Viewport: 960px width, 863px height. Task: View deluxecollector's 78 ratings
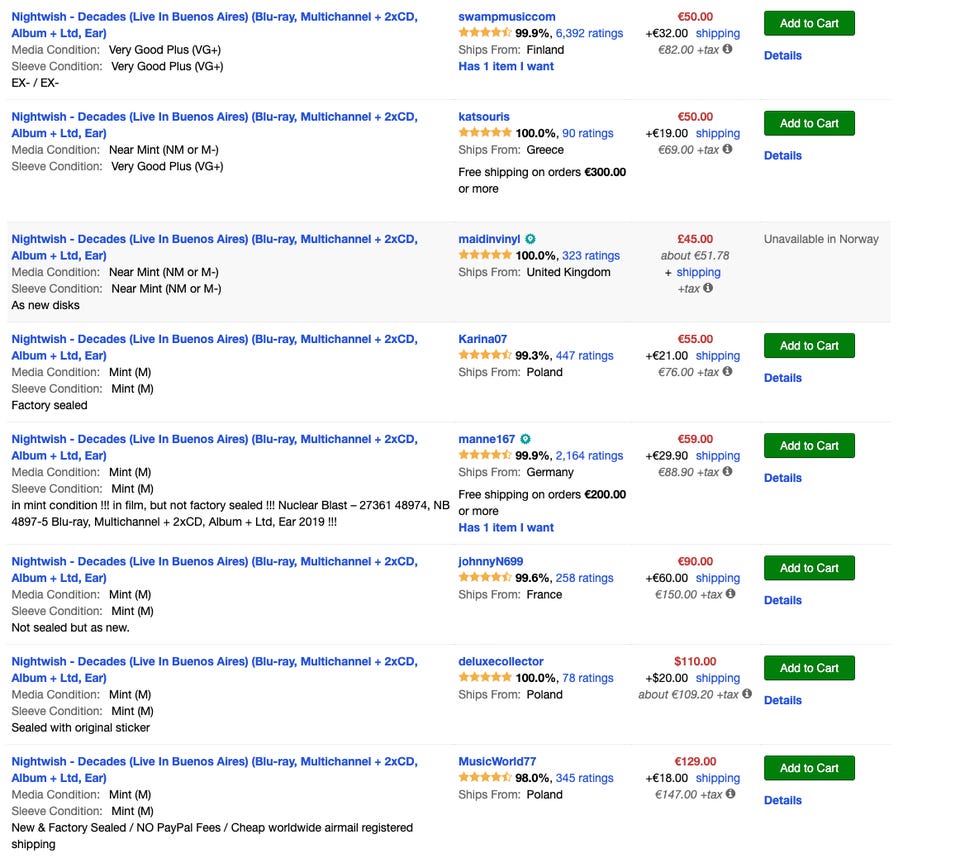tap(588, 678)
